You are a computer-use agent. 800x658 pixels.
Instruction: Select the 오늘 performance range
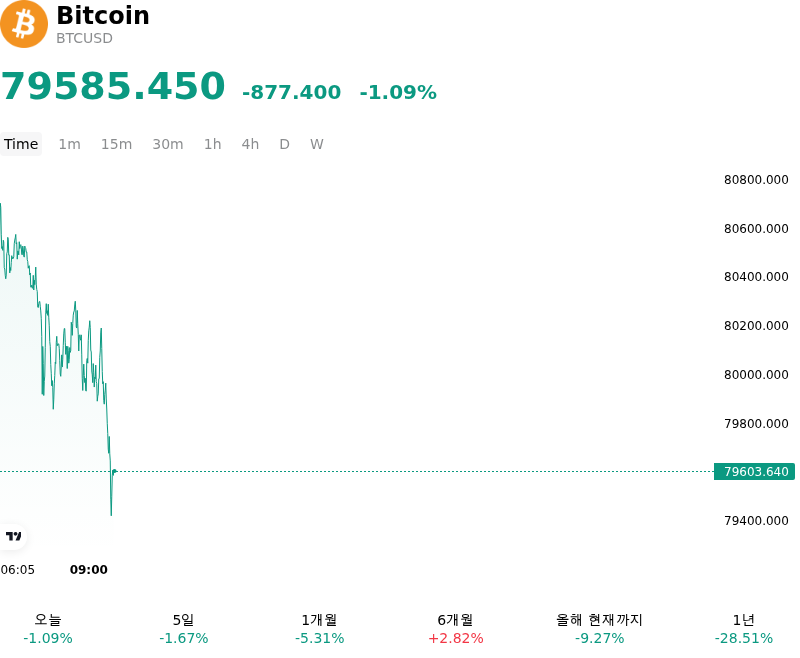48,629
